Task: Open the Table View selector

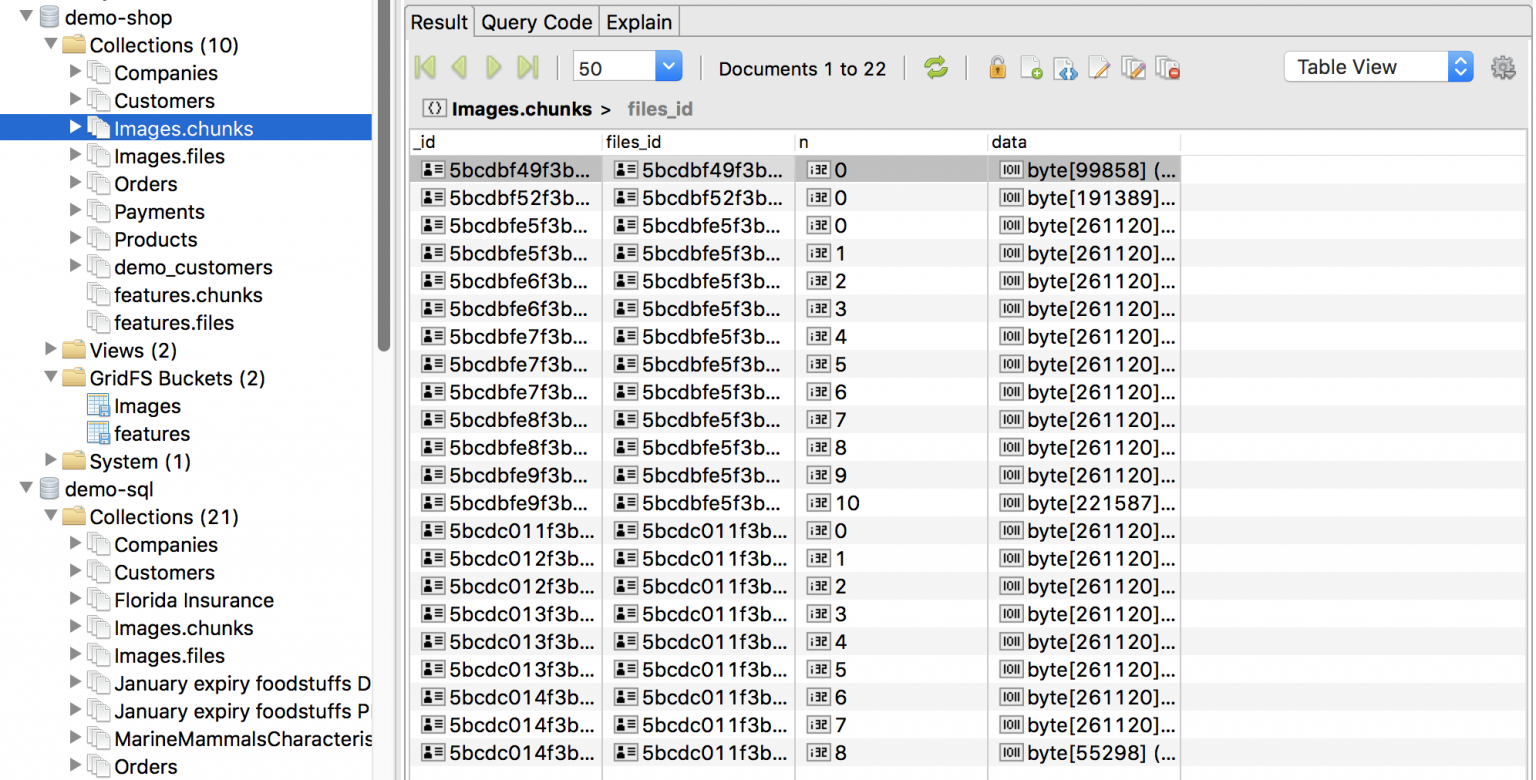Action: [x=1376, y=66]
